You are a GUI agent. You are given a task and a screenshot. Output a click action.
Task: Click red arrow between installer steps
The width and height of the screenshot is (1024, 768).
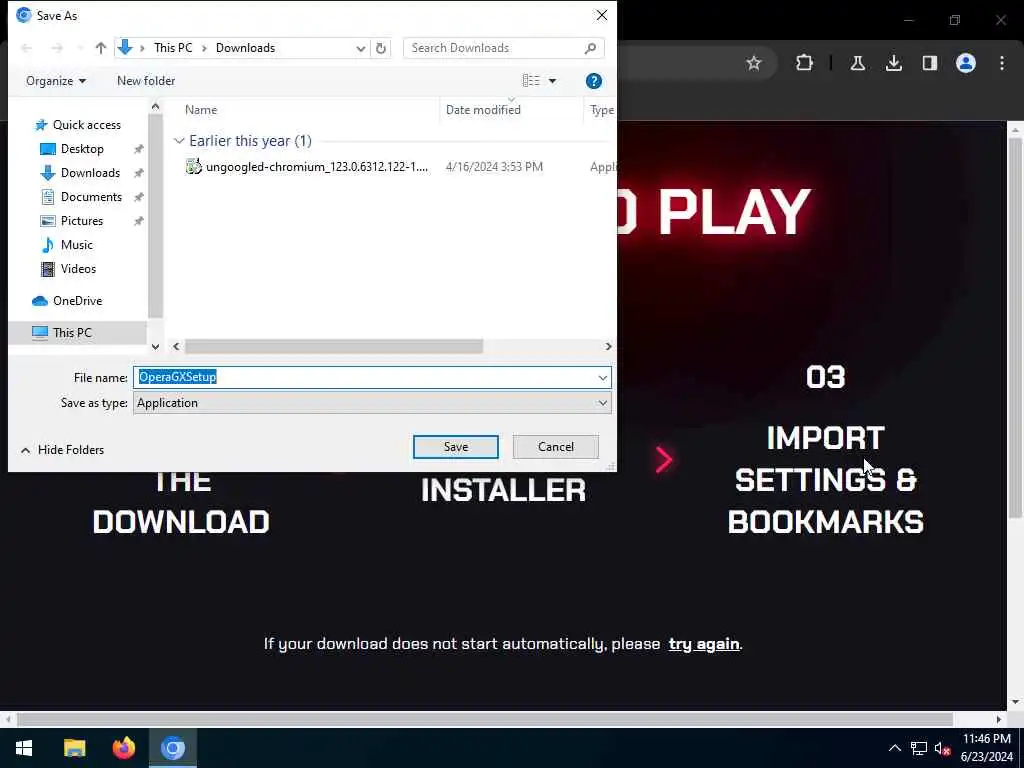(664, 459)
